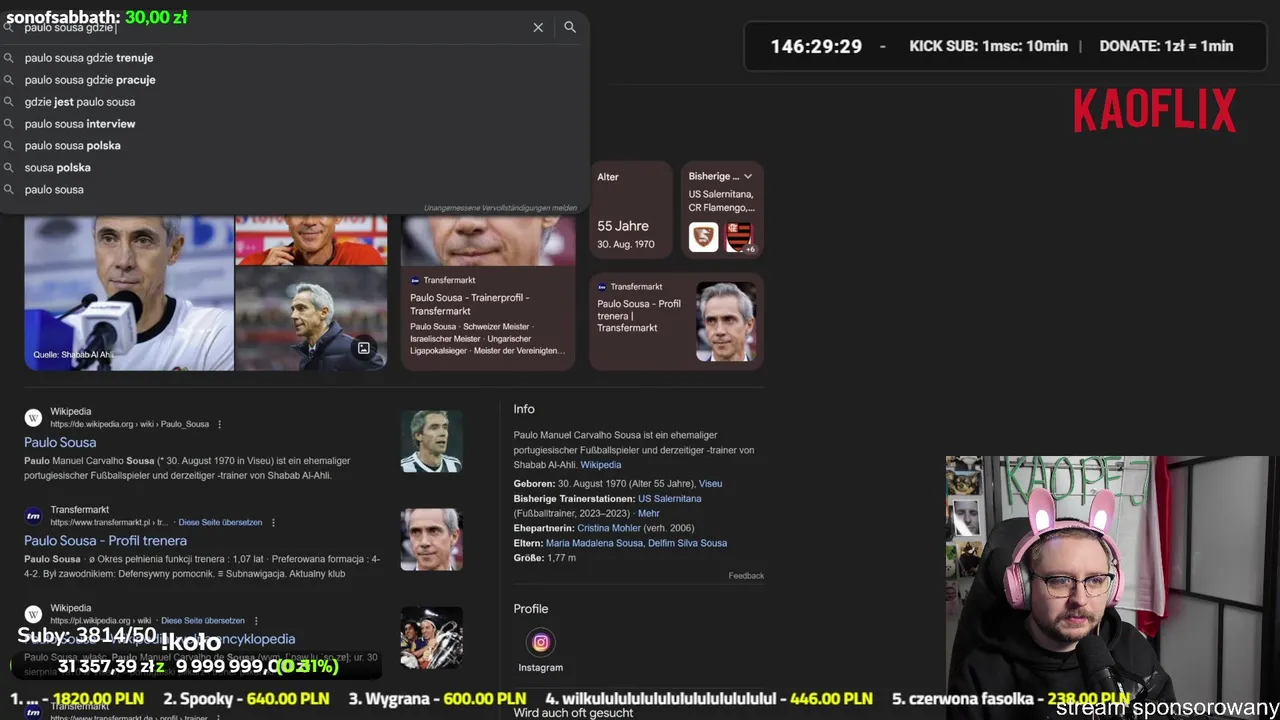Follow the 'Wikipedia' source link in Info

[x=601, y=465]
